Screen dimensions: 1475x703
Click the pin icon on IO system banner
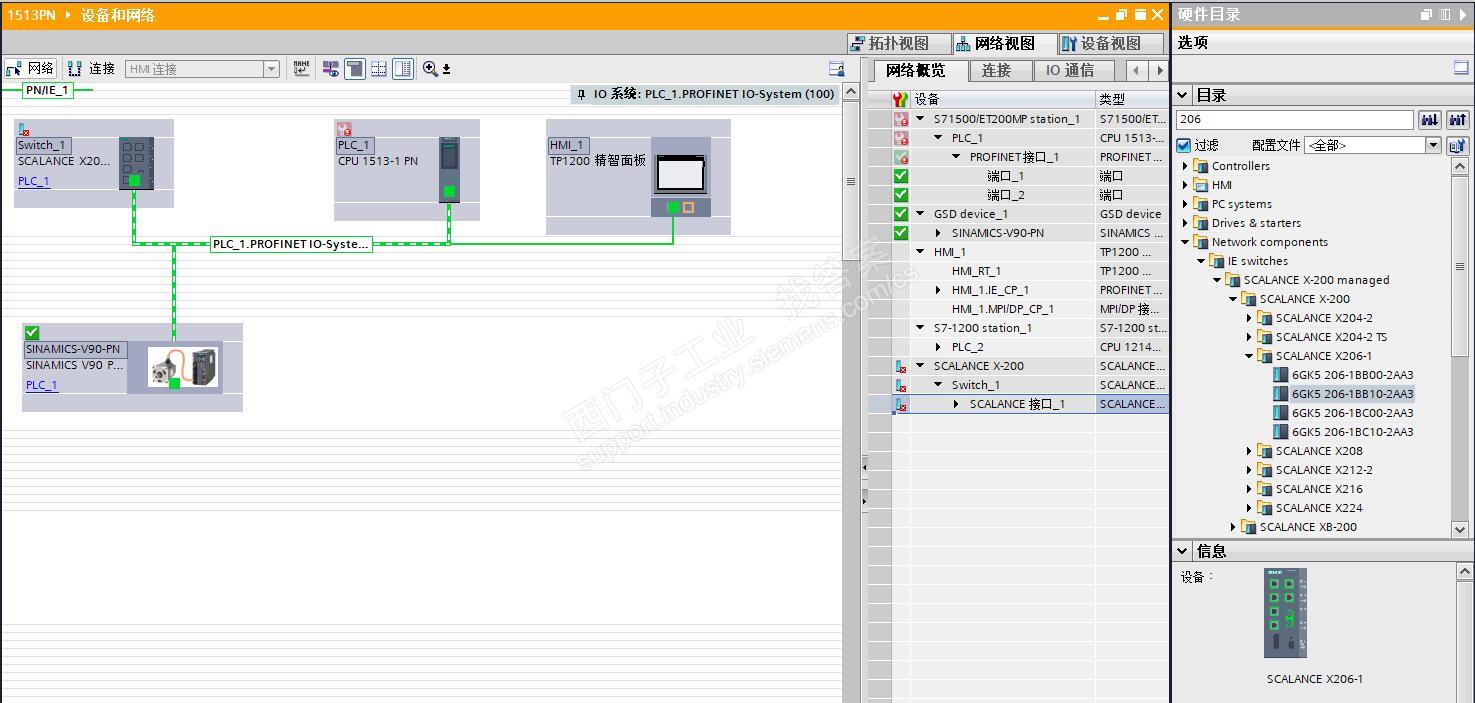point(581,94)
